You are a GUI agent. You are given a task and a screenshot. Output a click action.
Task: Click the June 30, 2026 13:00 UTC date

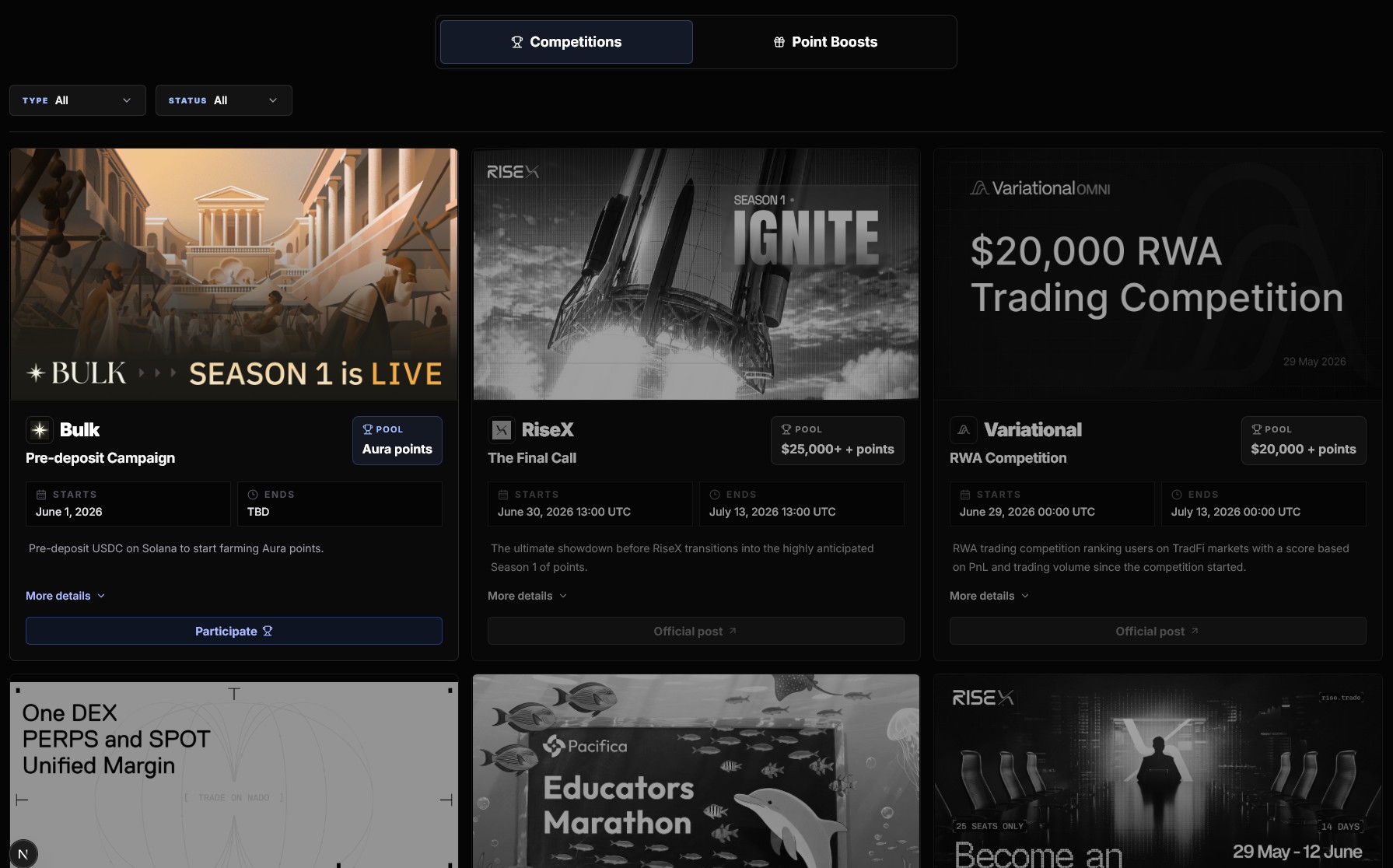564,512
